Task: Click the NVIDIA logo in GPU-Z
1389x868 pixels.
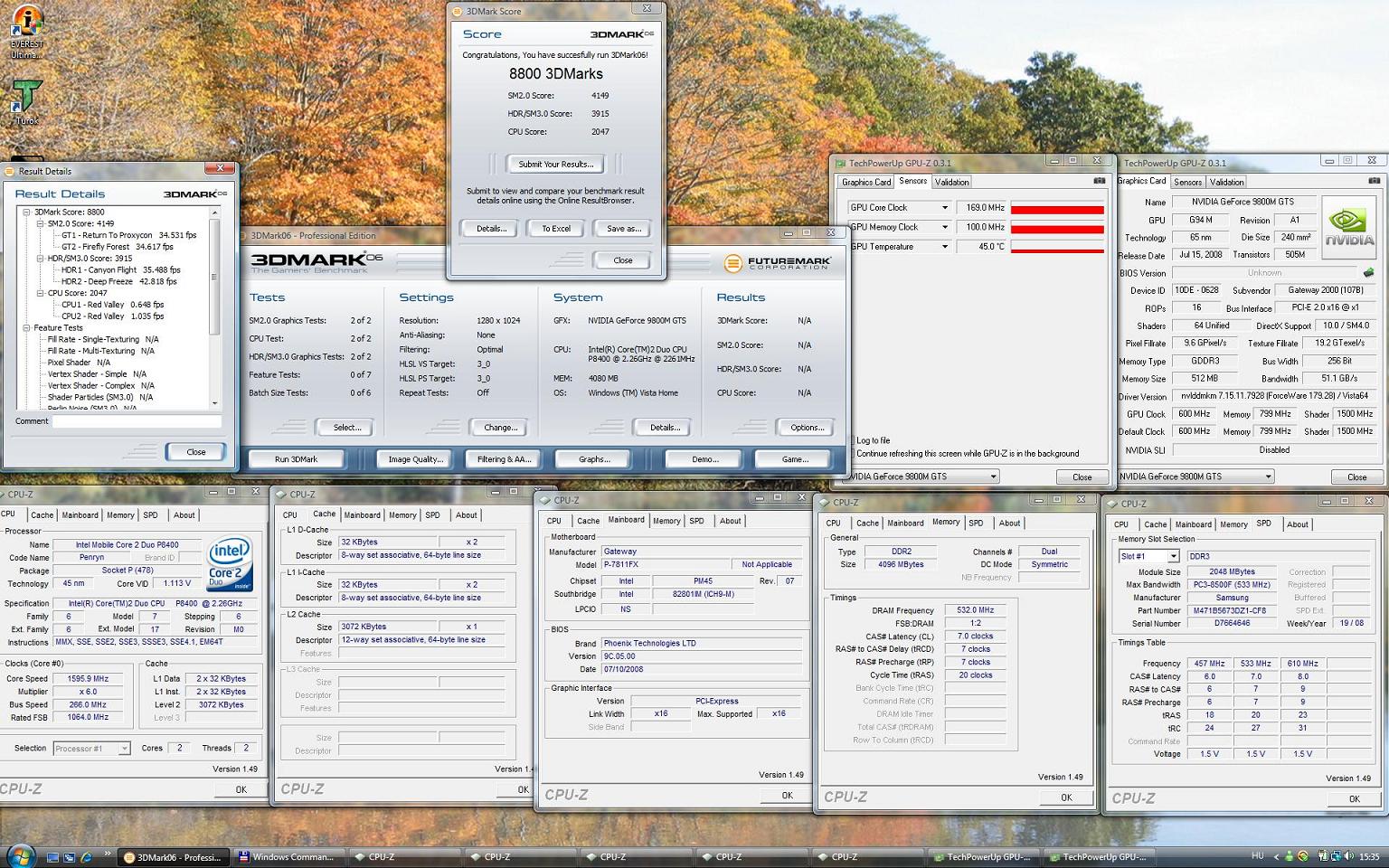Action: [x=1349, y=227]
